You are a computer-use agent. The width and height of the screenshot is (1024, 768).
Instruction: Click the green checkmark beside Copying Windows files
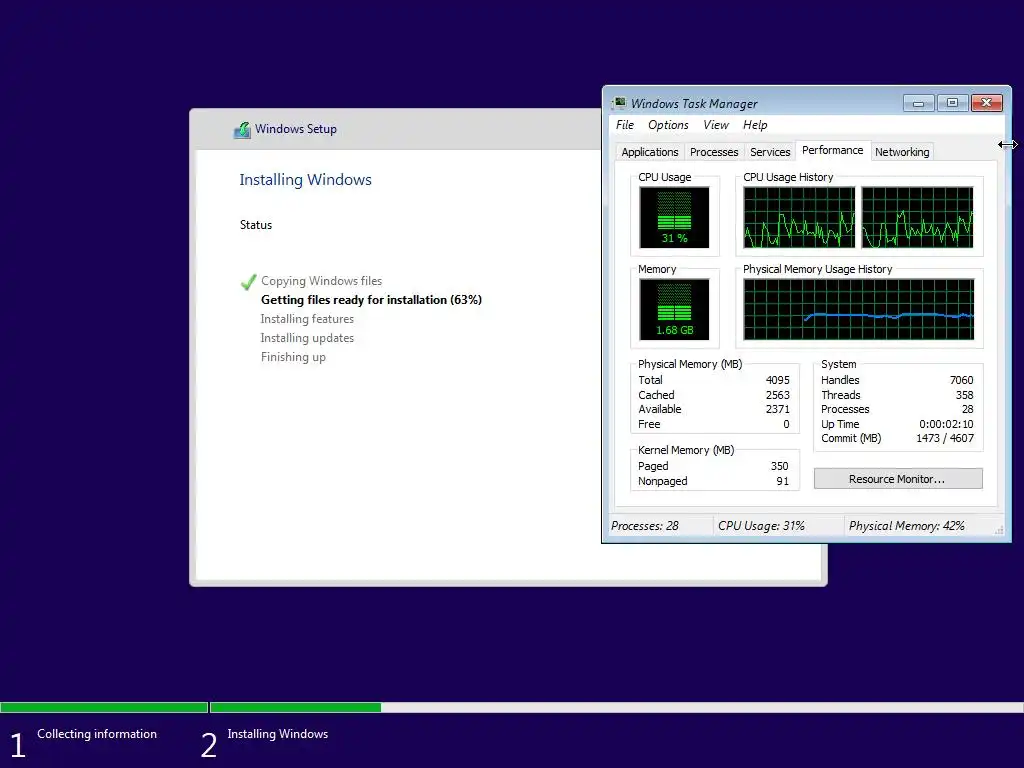(x=248, y=281)
